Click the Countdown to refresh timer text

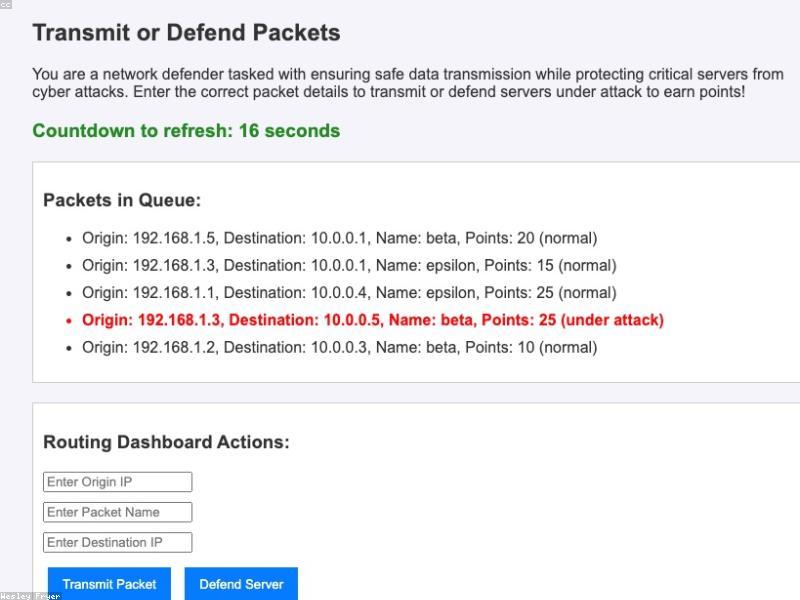pyautogui.click(x=186, y=131)
